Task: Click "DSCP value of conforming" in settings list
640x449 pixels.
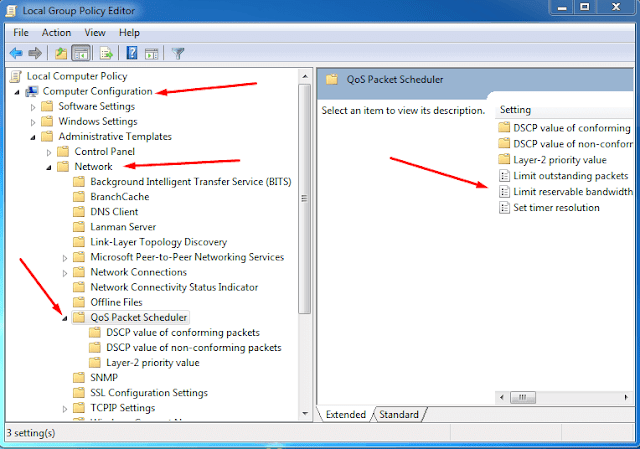Action: point(571,128)
